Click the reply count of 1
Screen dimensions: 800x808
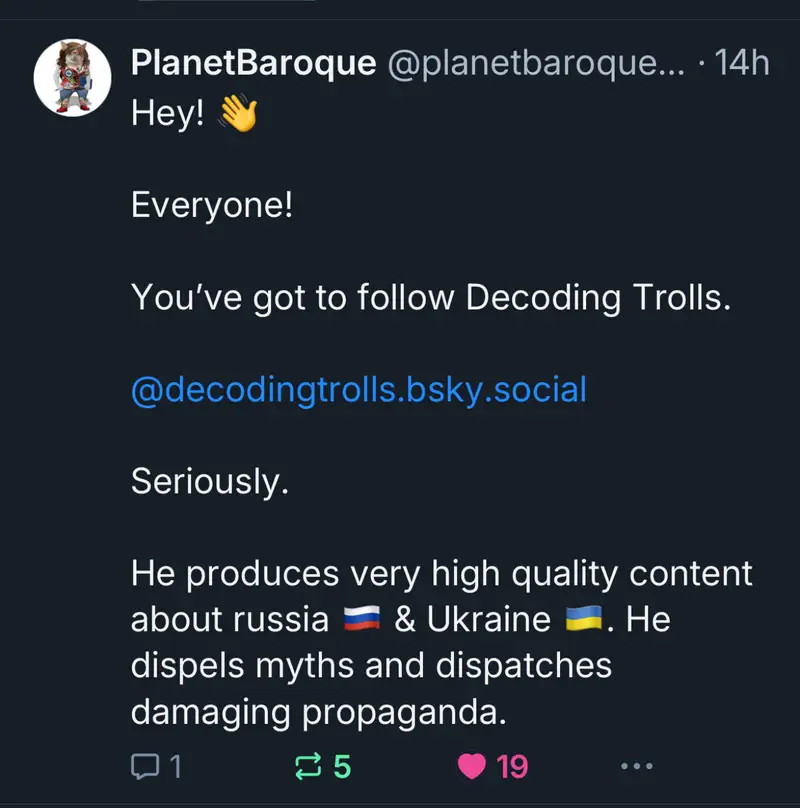[176, 767]
